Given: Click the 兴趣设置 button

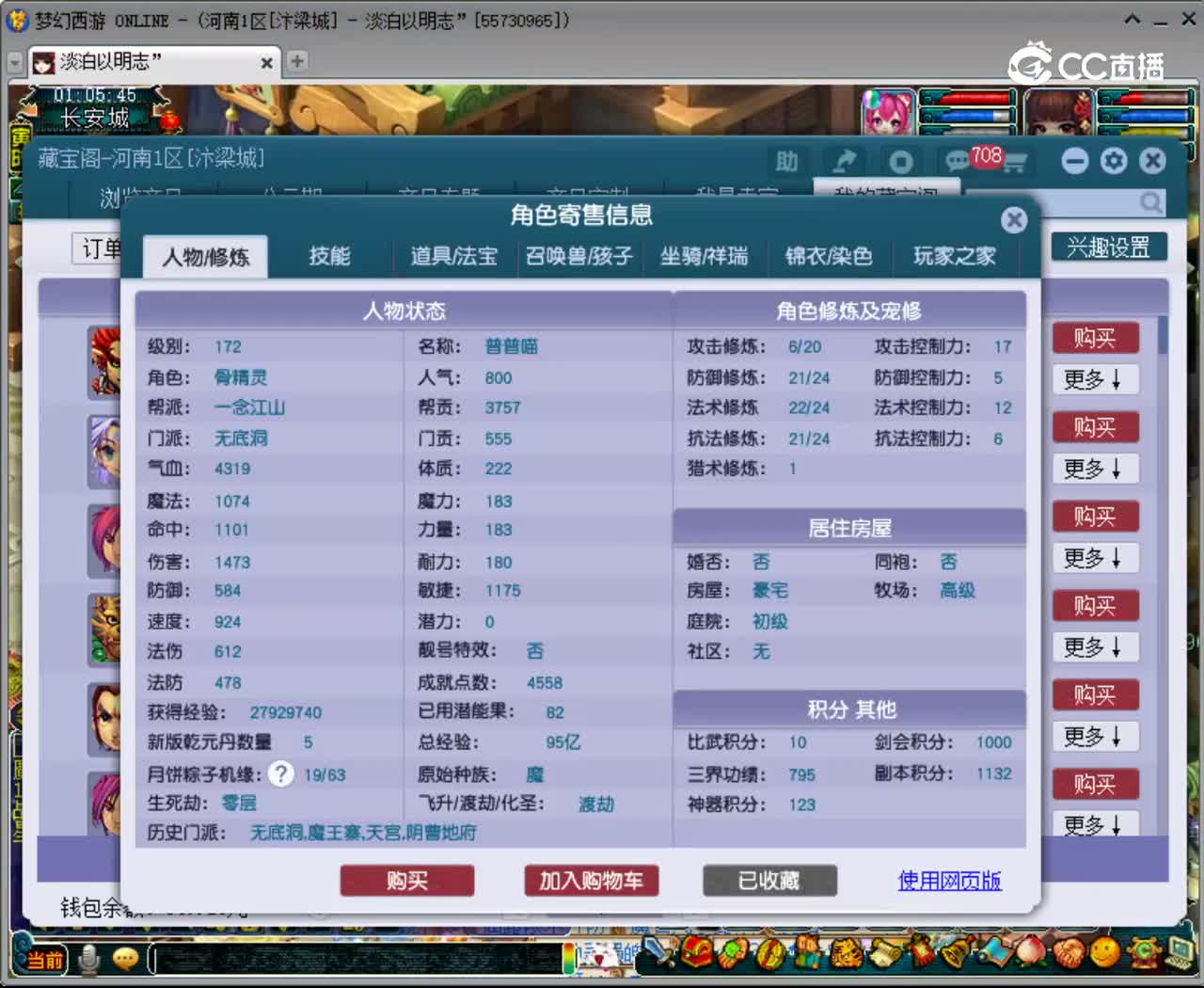Looking at the screenshot, I should [1109, 247].
